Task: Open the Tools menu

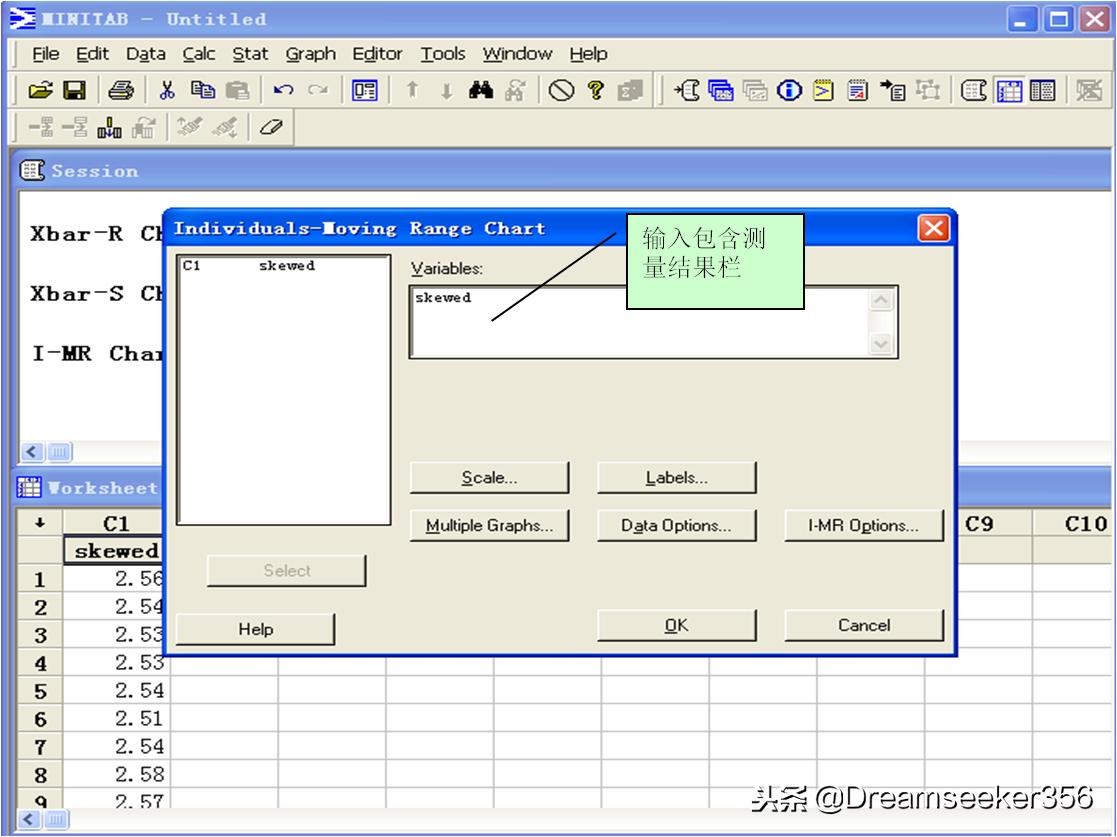Action: point(442,54)
